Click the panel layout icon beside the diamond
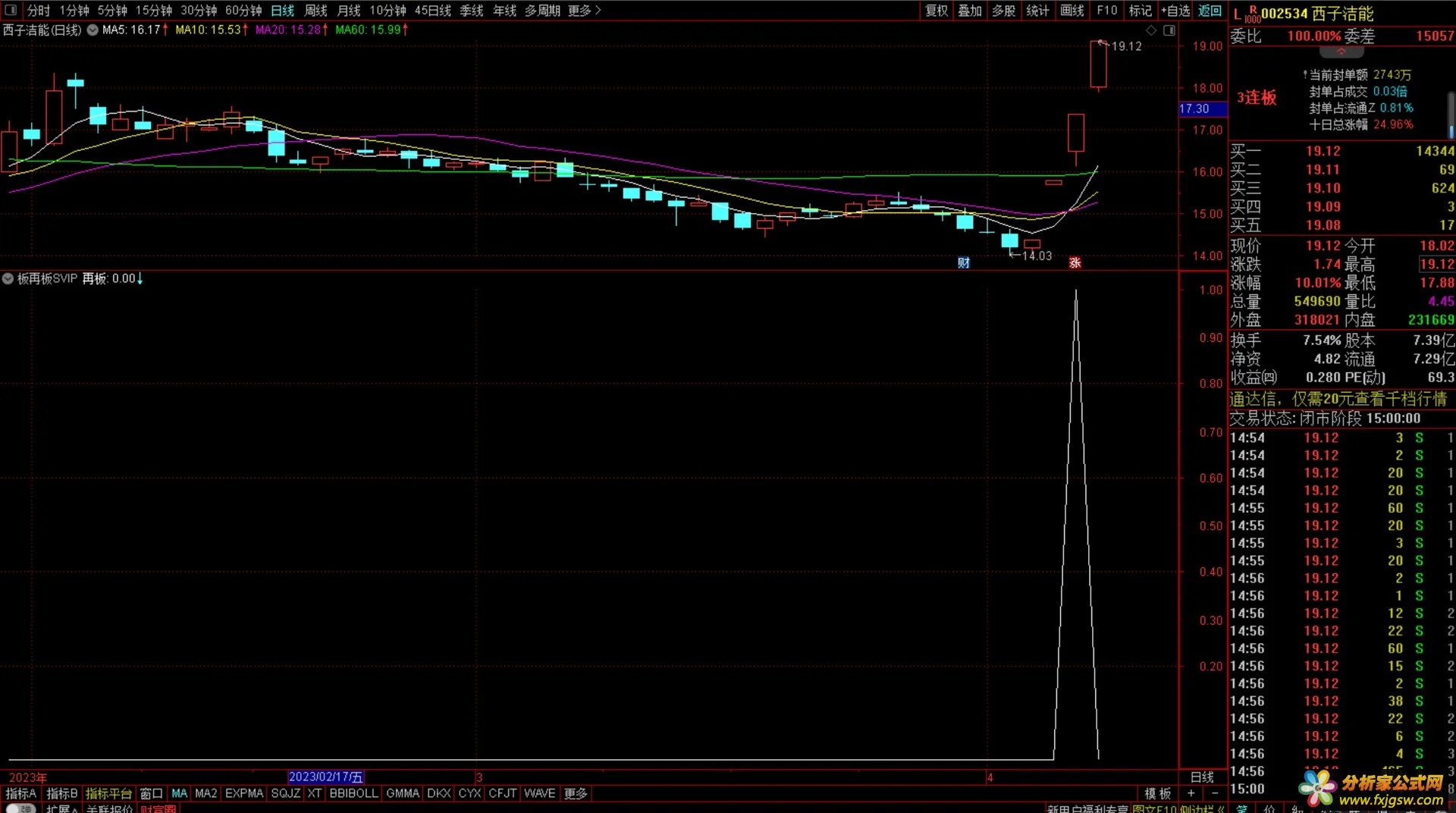This screenshot has height=813, width=1456. click(x=1169, y=30)
